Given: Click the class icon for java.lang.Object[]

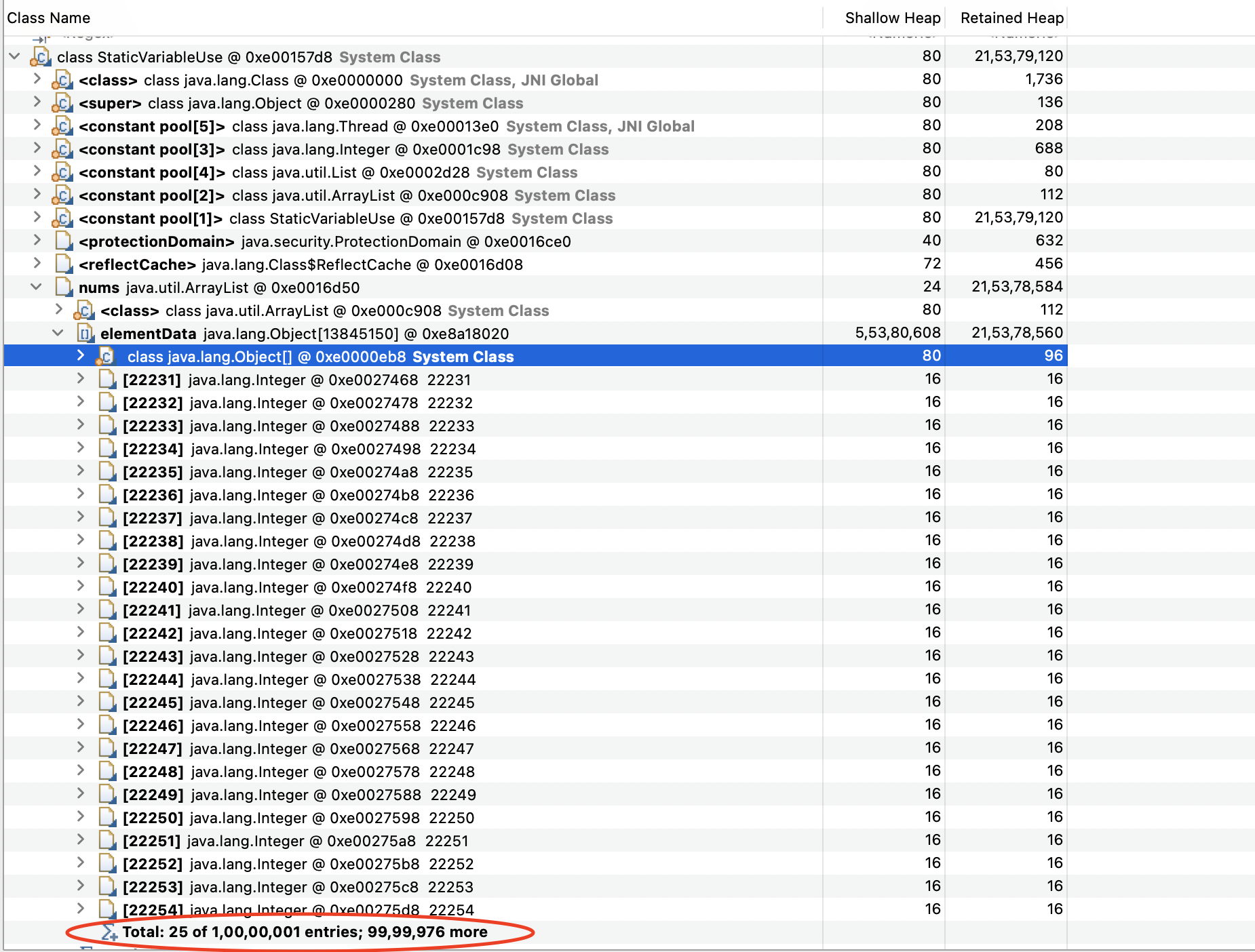Looking at the screenshot, I should [x=107, y=356].
